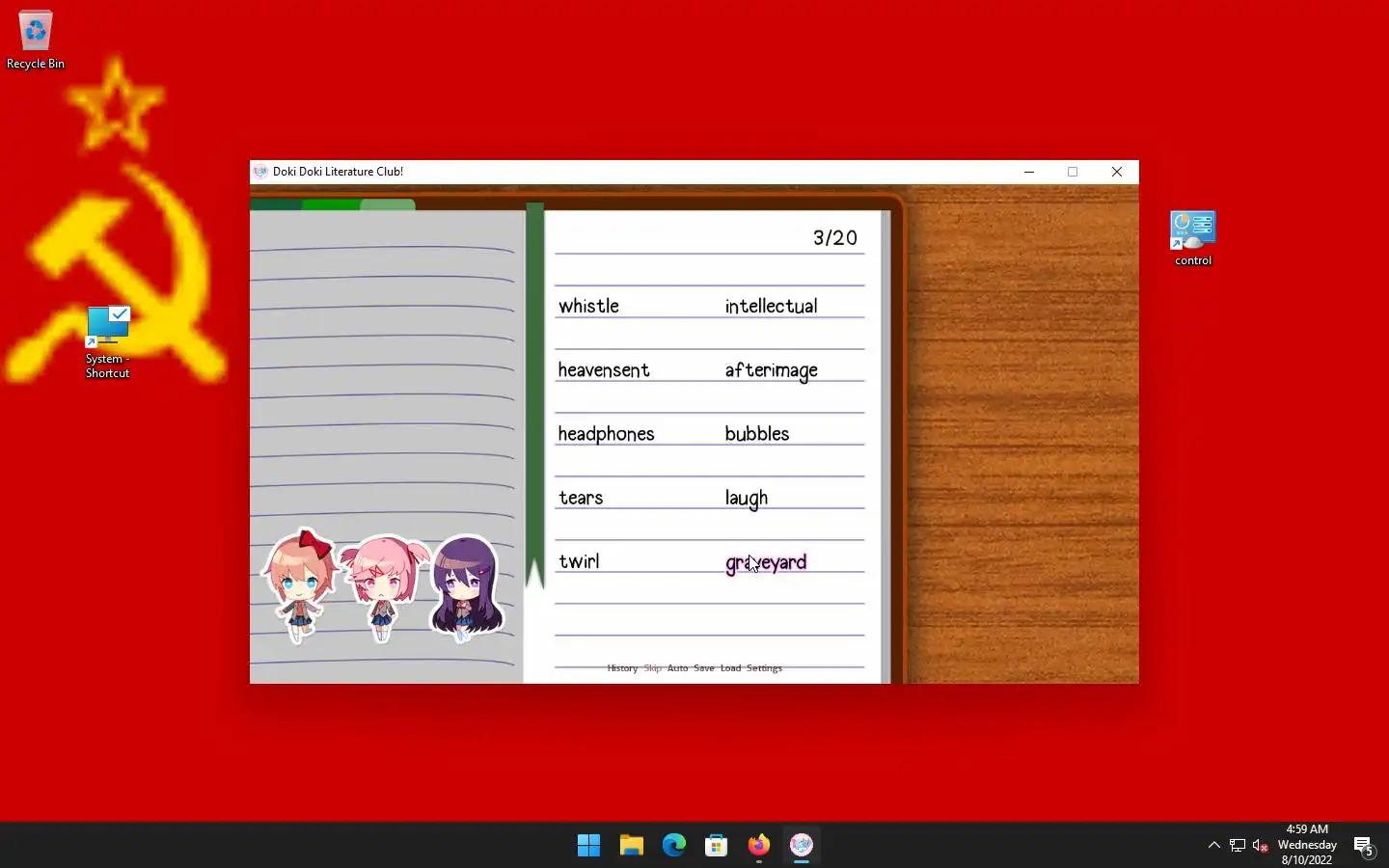Screen dimensions: 1389x868
Task: Enable Auto mode
Action: [677, 668]
